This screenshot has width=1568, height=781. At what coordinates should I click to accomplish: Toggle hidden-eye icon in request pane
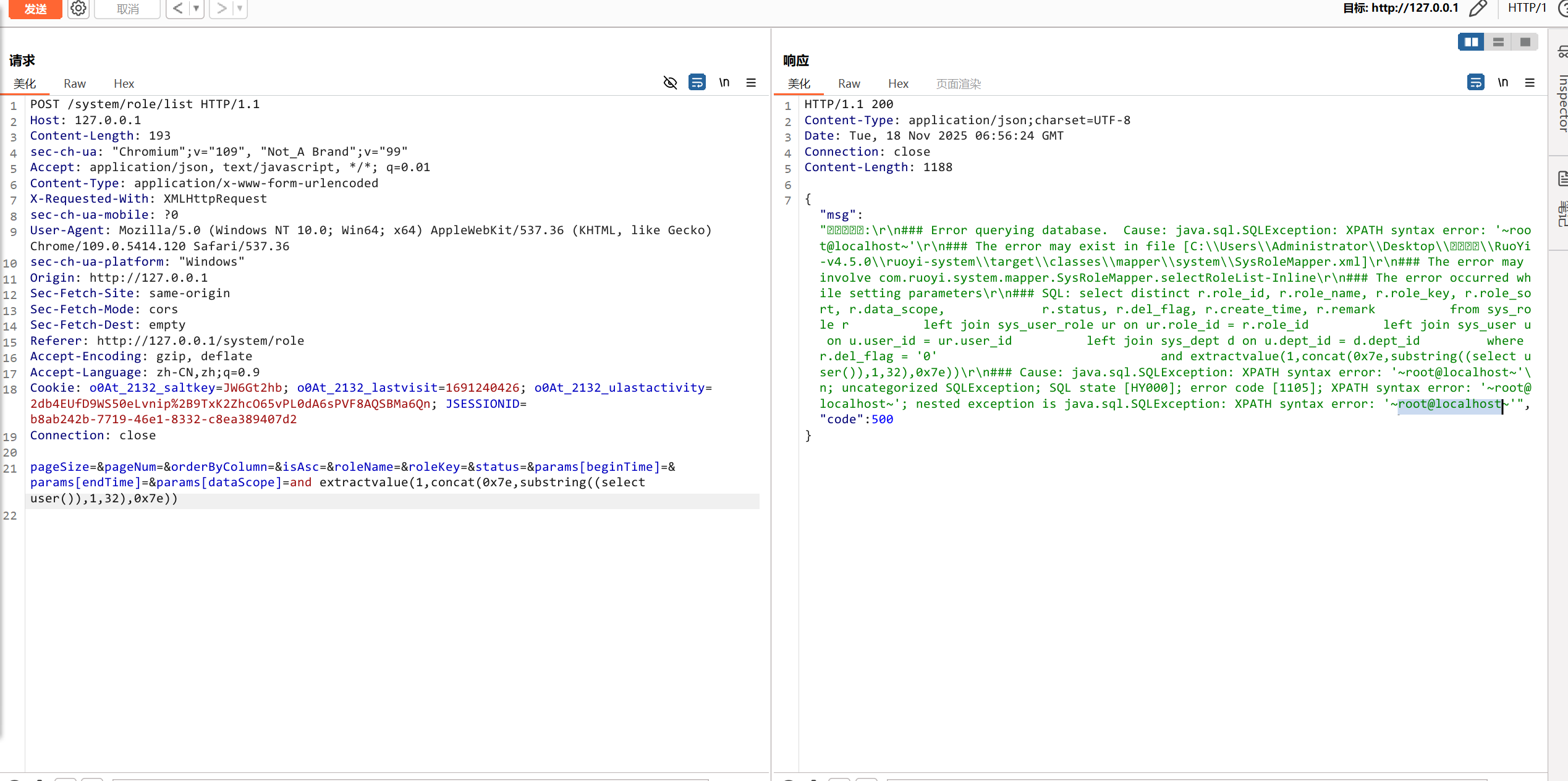[x=670, y=83]
